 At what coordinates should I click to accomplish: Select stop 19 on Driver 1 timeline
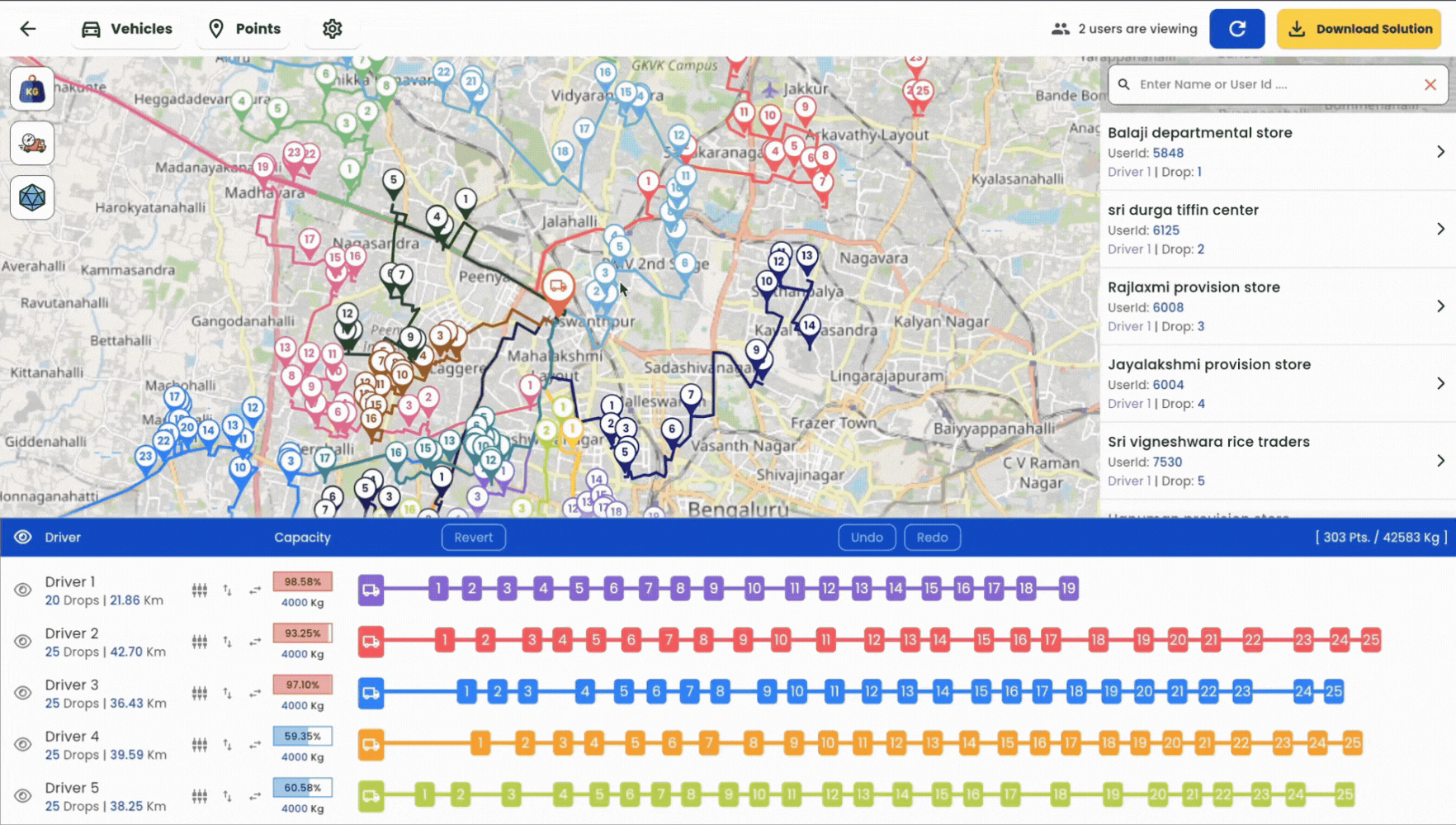point(1069,589)
